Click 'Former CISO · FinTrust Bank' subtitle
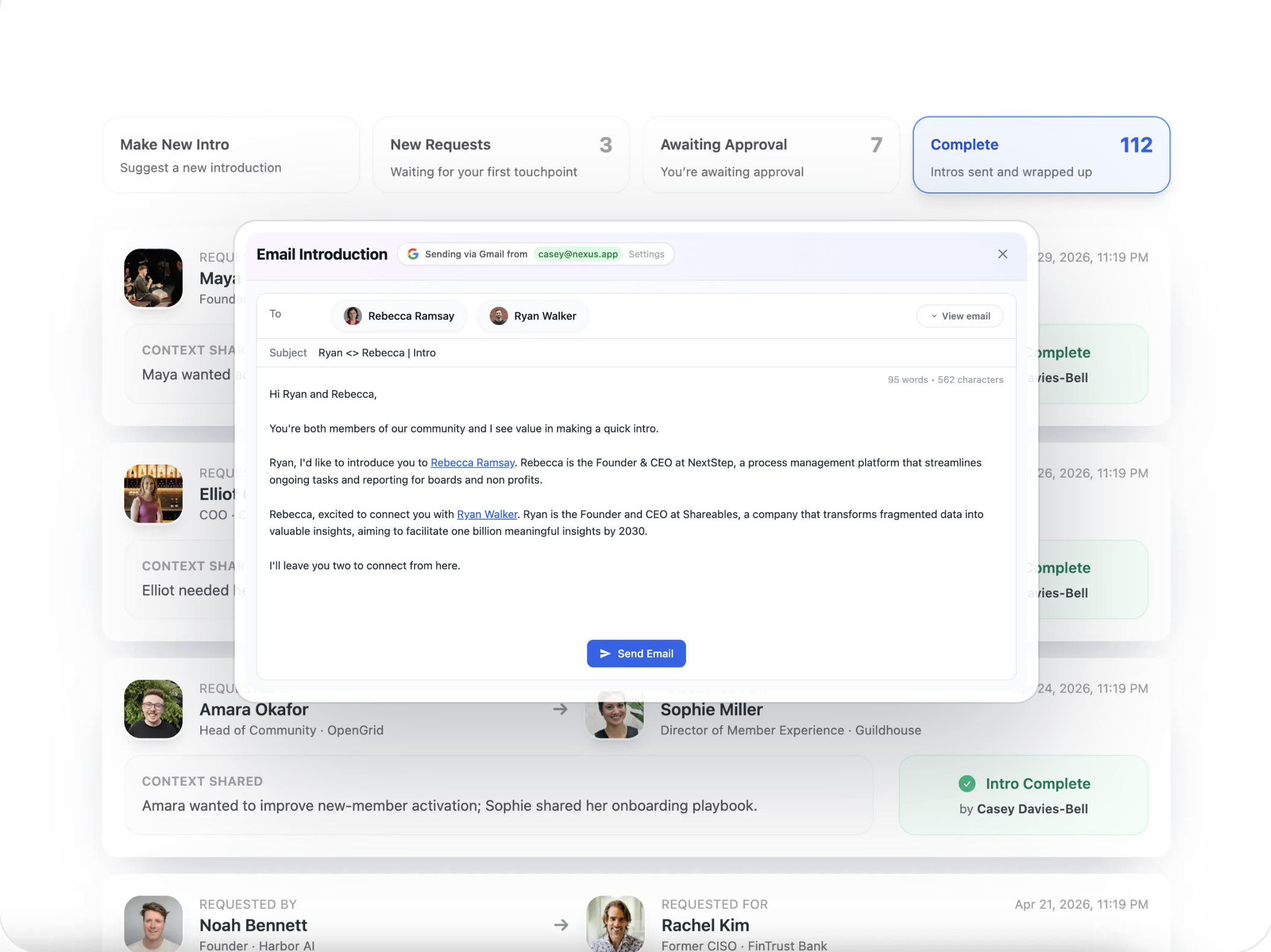Image resolution: width=1271 pixels, height=952 pixels. click(744, 946)
